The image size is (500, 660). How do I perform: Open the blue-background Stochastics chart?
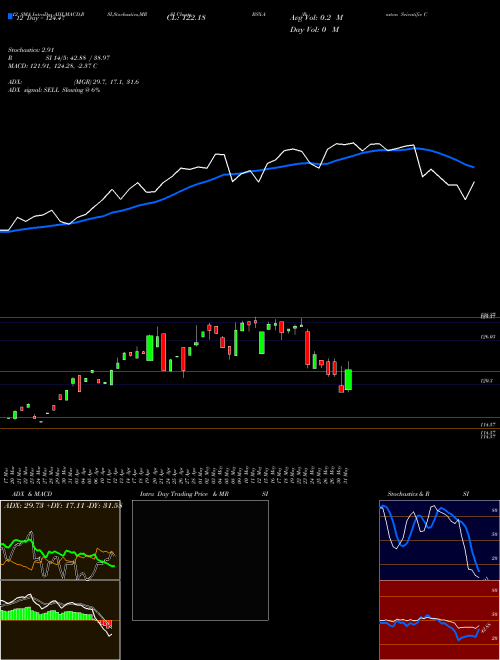[439, 540]
